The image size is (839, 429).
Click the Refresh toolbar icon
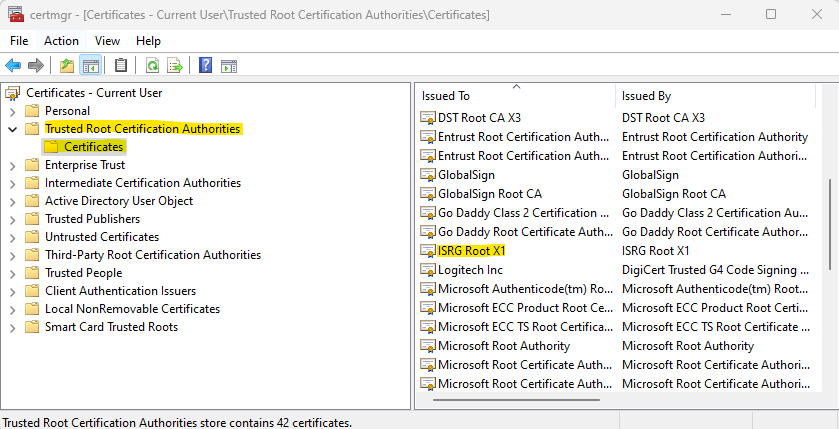[152, 66]
